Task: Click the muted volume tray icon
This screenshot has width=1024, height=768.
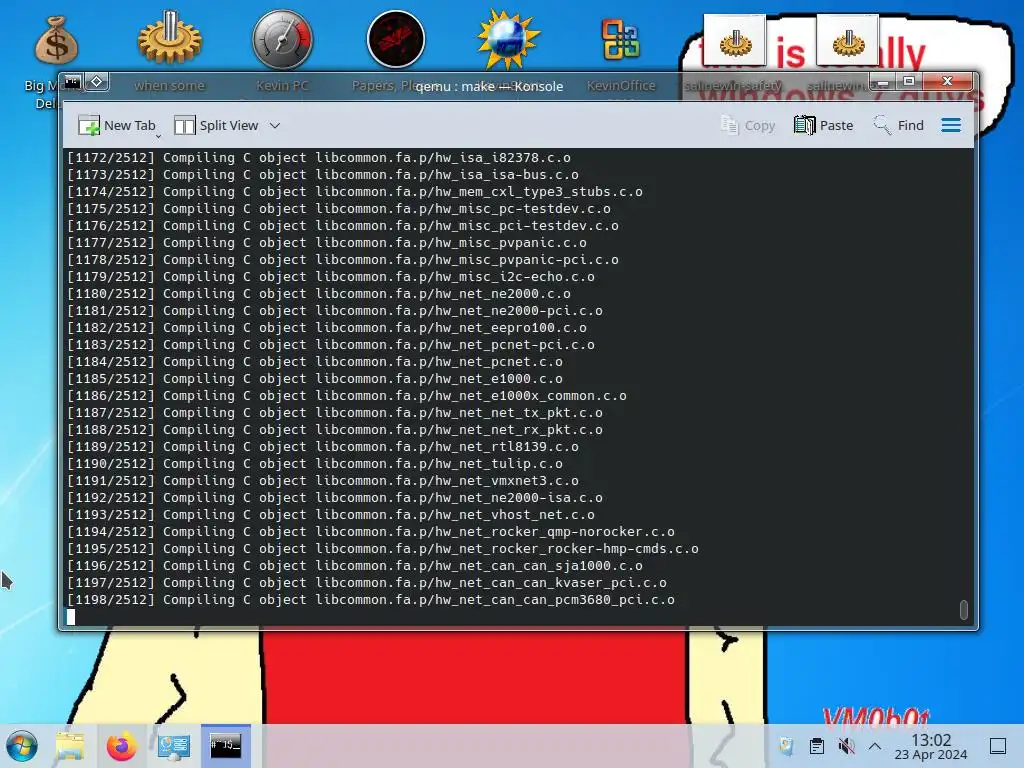Action: point(846,746)
